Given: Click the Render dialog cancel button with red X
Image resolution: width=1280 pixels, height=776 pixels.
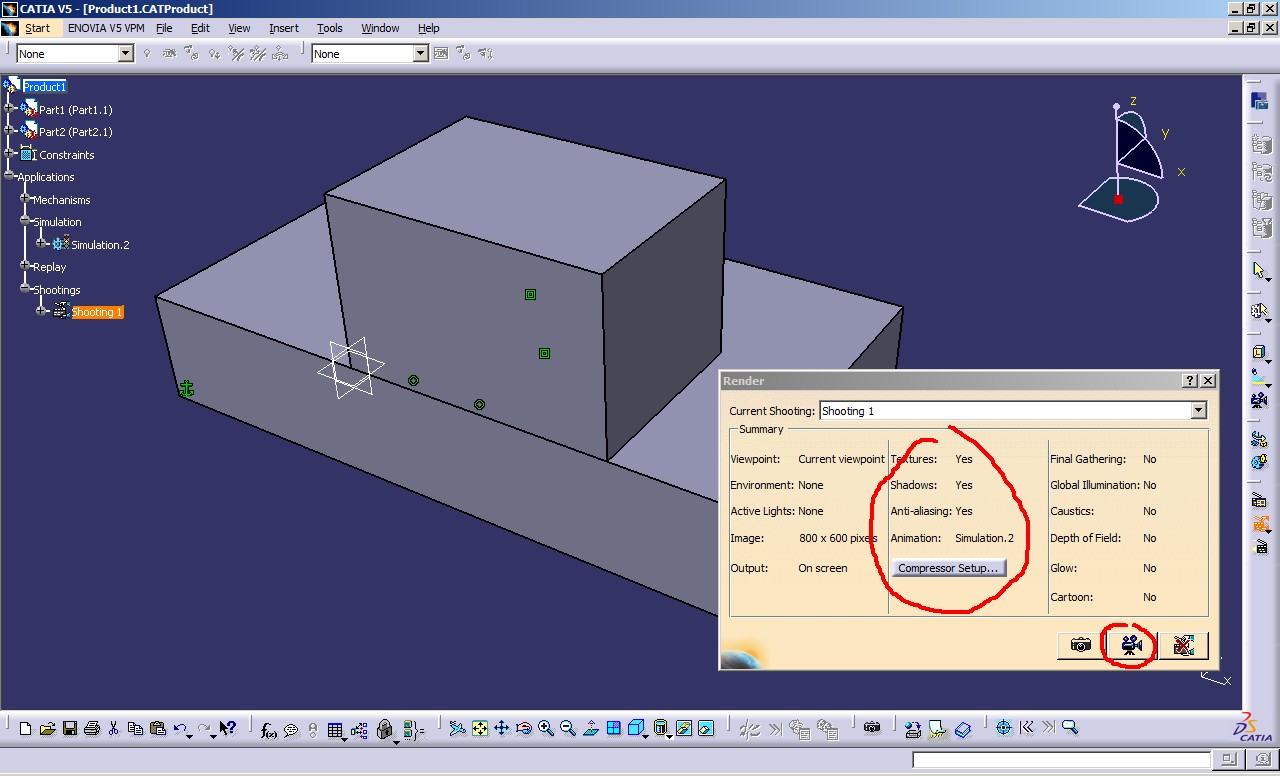Looking at the screenshot, I should [x=1183, y=645].
